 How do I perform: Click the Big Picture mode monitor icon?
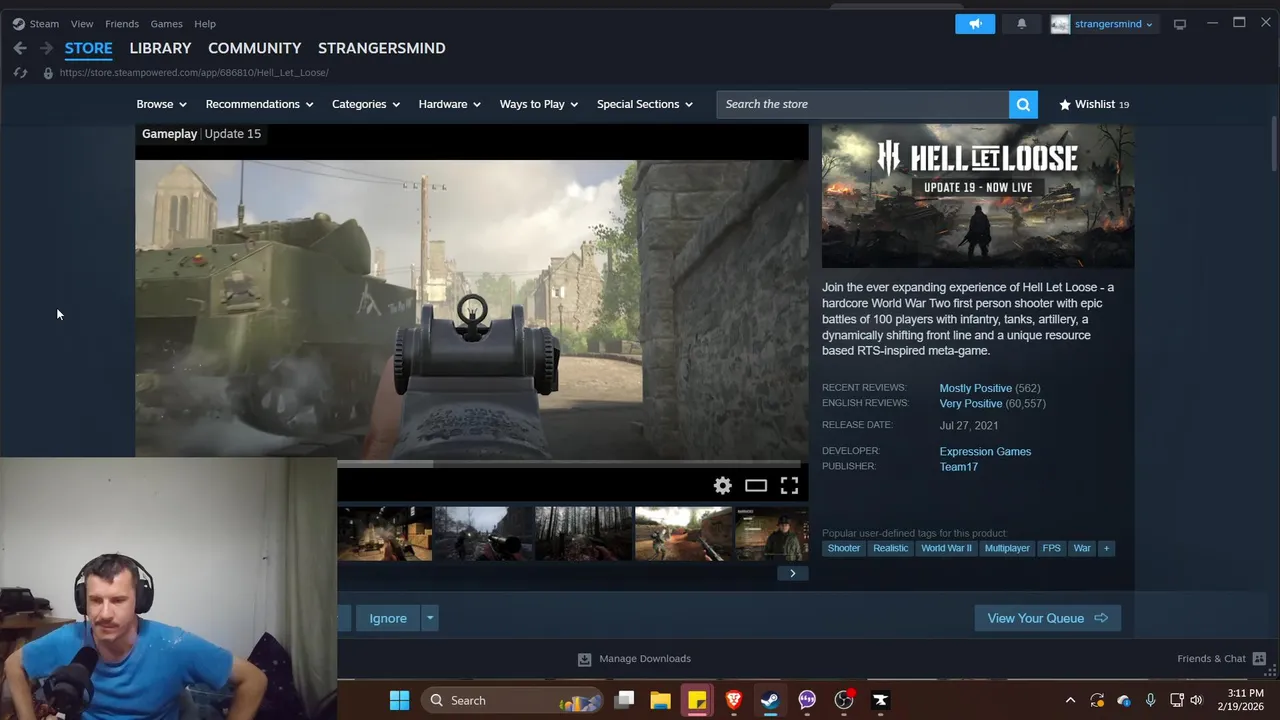coord(1180,24)
